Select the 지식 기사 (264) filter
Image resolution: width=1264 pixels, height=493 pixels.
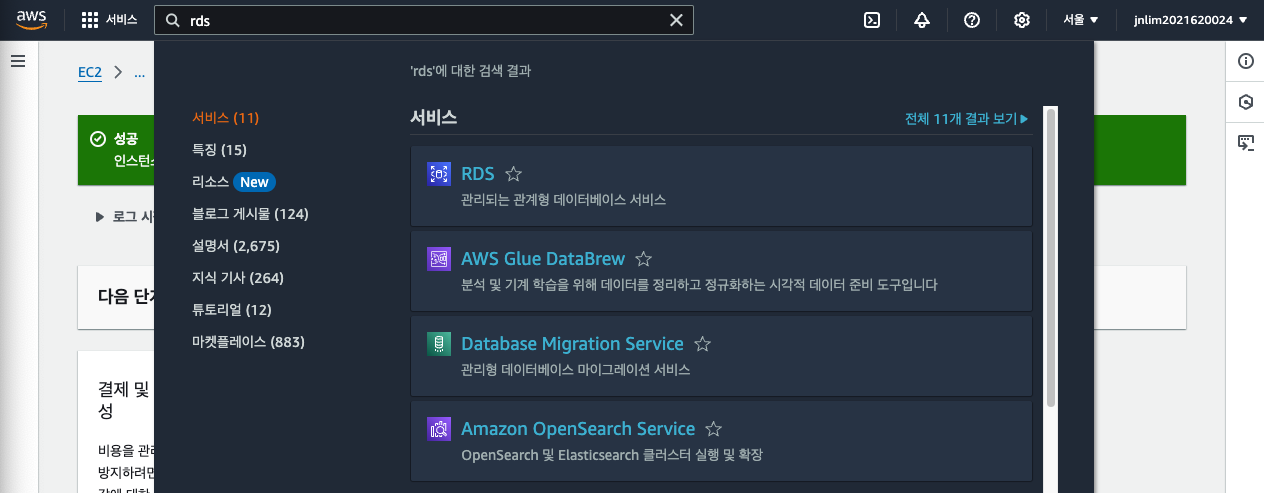coord(238,278)
